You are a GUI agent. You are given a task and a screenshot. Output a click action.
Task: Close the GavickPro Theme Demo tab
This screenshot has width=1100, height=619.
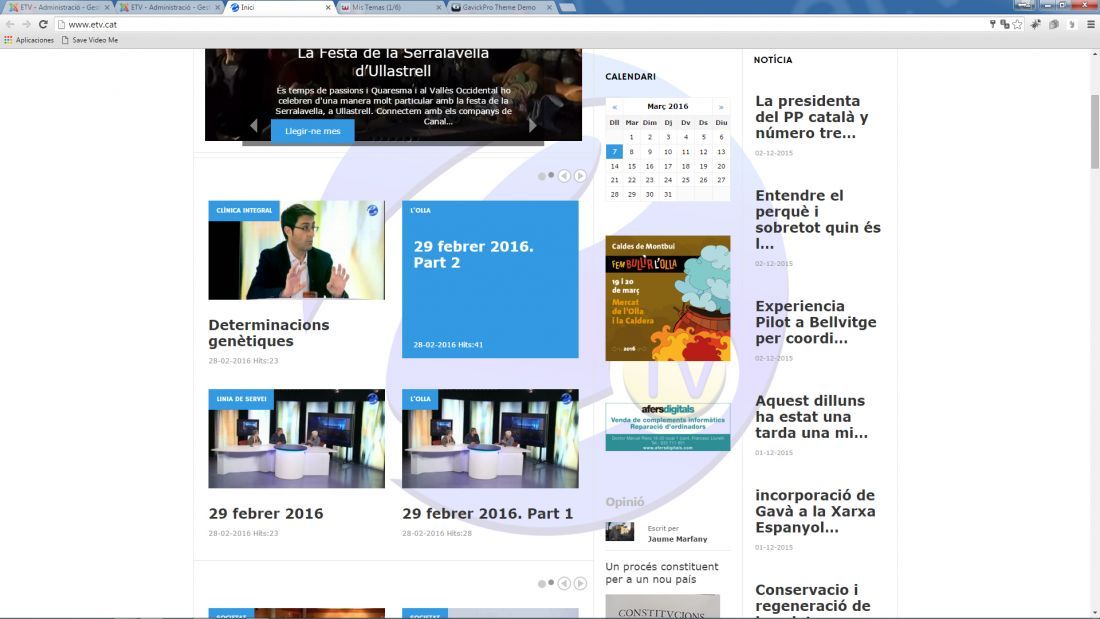[x=549, y=7]
